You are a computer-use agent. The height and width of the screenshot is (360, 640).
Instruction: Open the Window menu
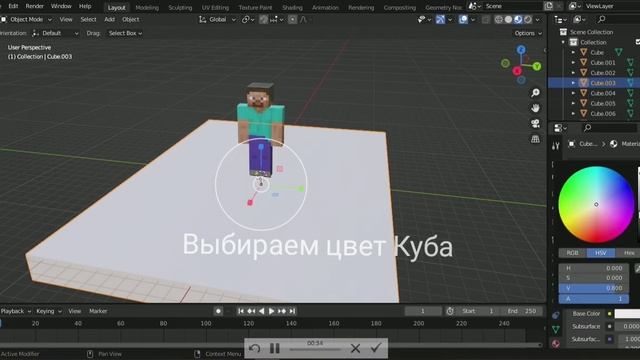point(61,6)
